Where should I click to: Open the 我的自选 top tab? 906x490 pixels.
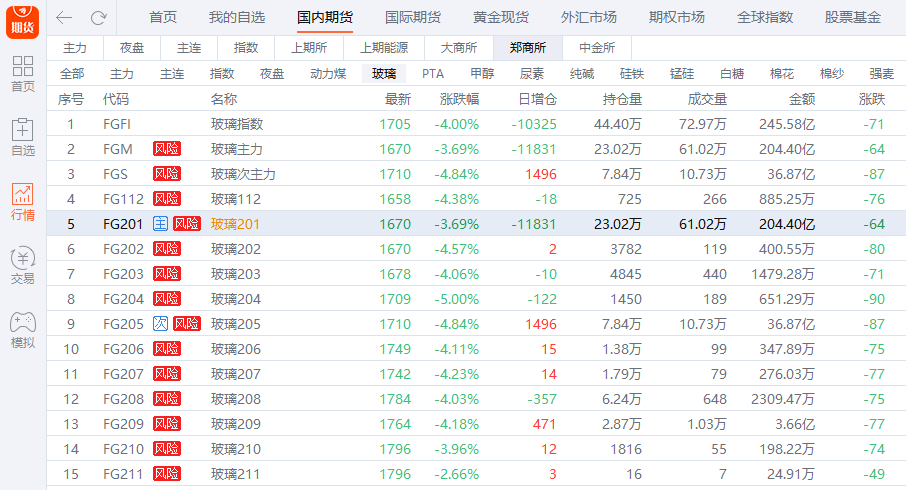coord(237,17)
